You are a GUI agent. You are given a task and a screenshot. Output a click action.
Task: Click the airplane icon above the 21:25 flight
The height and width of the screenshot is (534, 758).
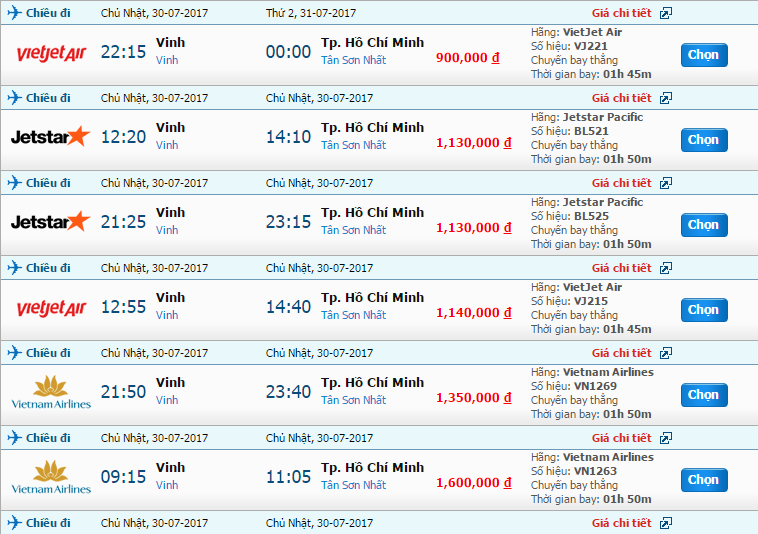coord(15,183)
